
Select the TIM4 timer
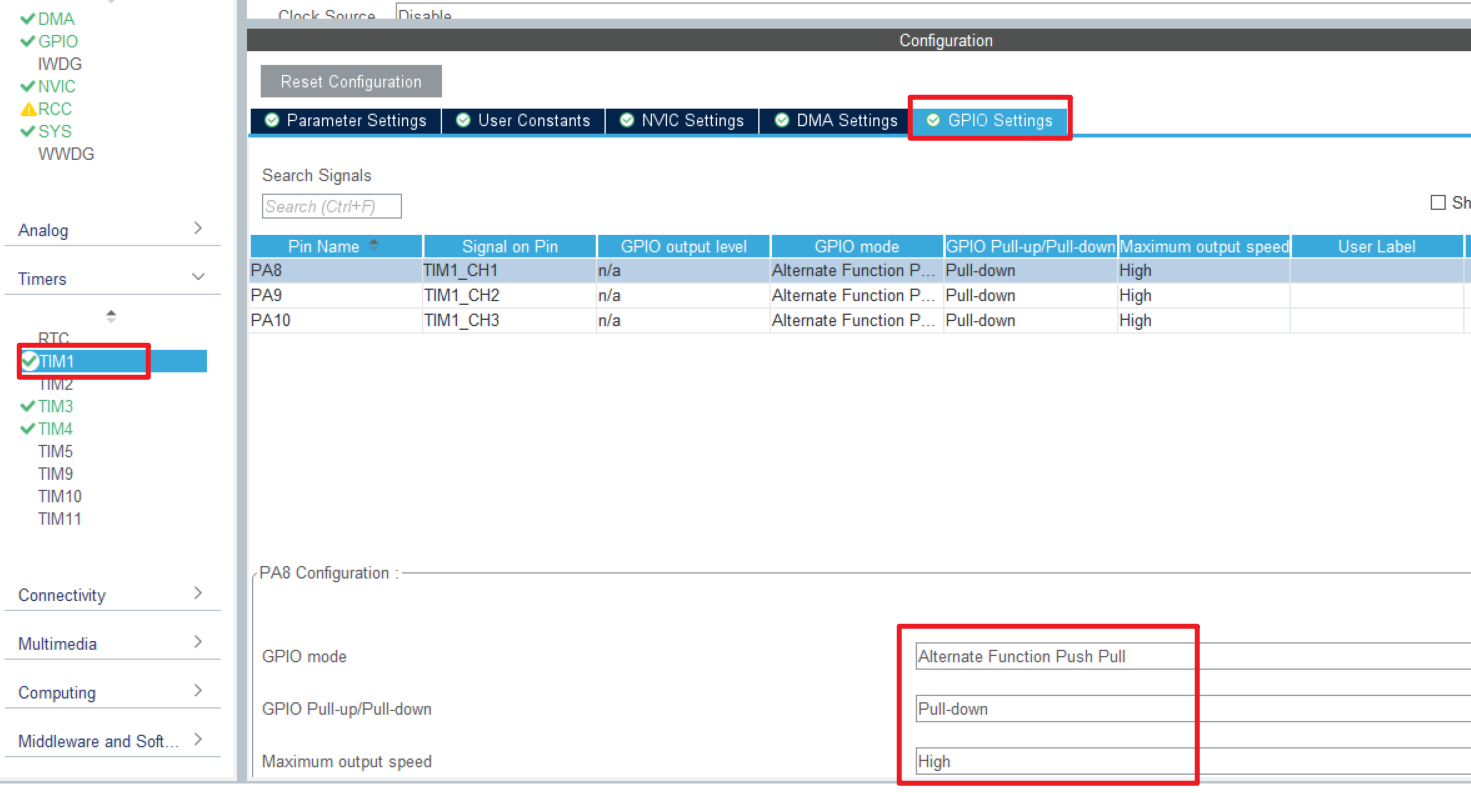(55, 429)
